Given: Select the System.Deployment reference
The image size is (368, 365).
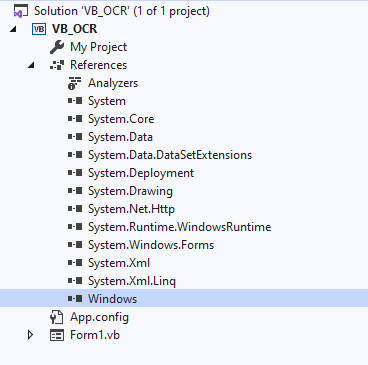Looking at the screenshot, I should (141, 173).
